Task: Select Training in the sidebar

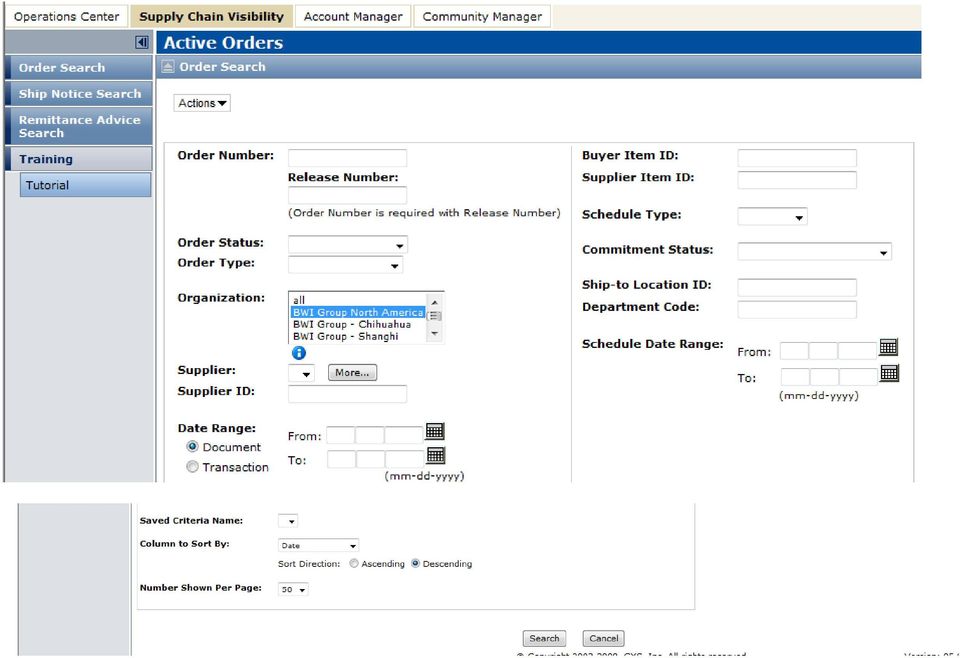Action: [x=79, y=159]
